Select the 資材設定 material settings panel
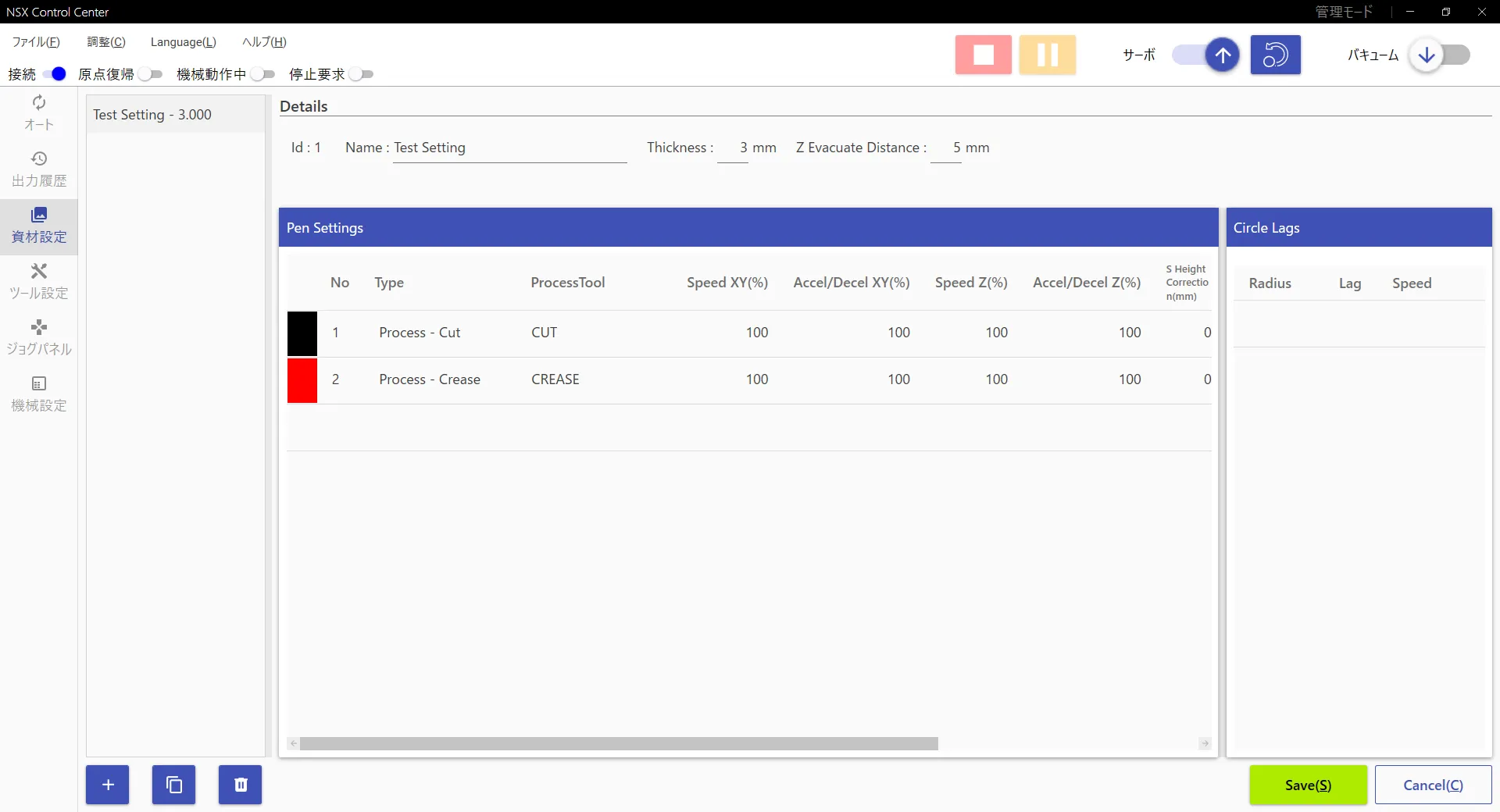 pyautogui.click(x=39, y=226)
